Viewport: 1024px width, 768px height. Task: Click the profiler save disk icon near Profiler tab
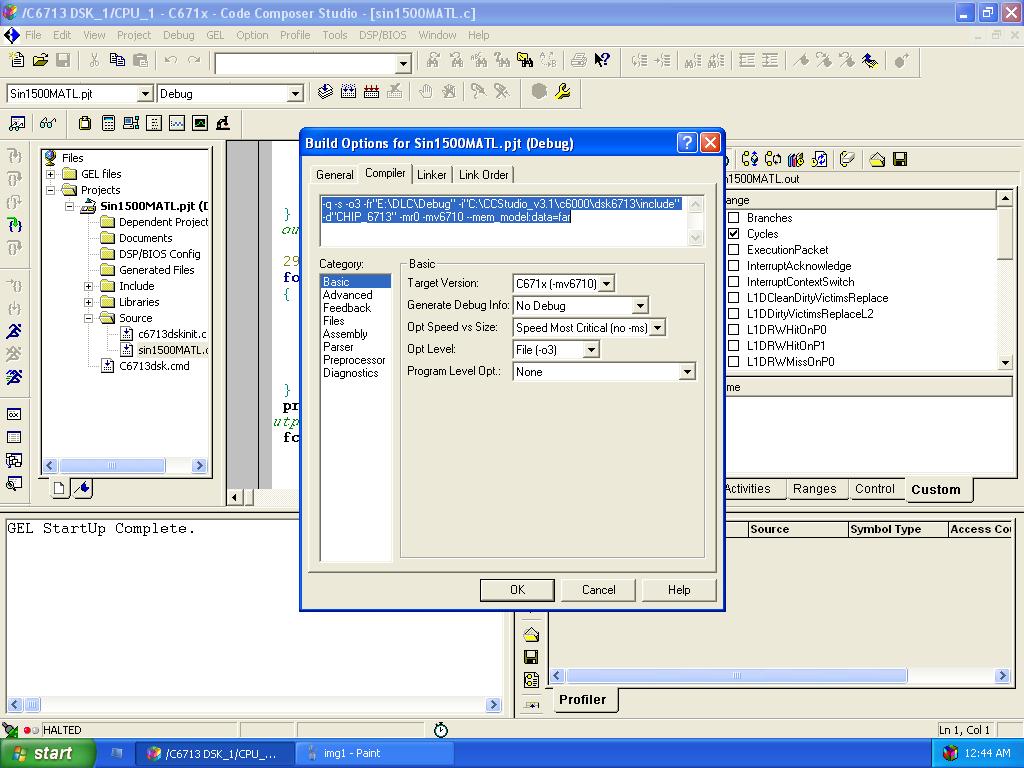[531, 657]
